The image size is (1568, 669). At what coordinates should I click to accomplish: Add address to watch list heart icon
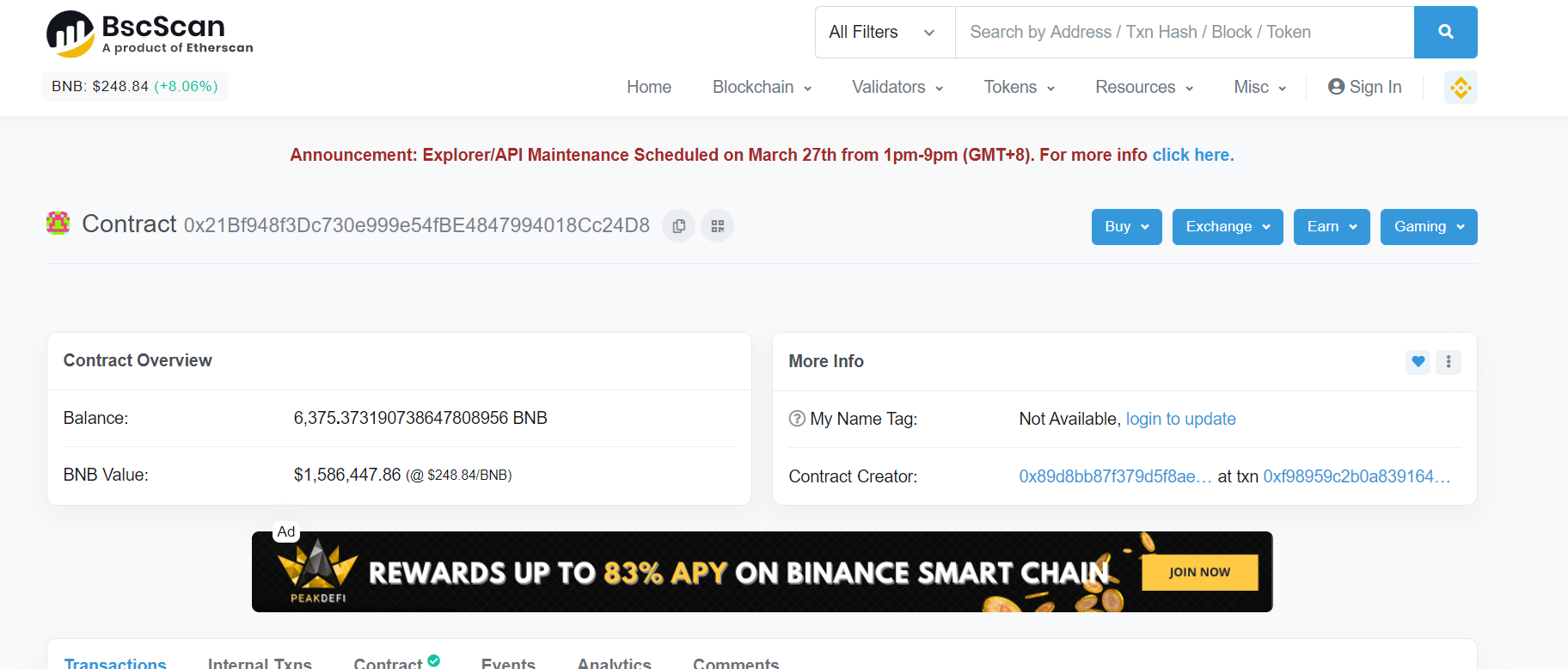pos(1418,362)
